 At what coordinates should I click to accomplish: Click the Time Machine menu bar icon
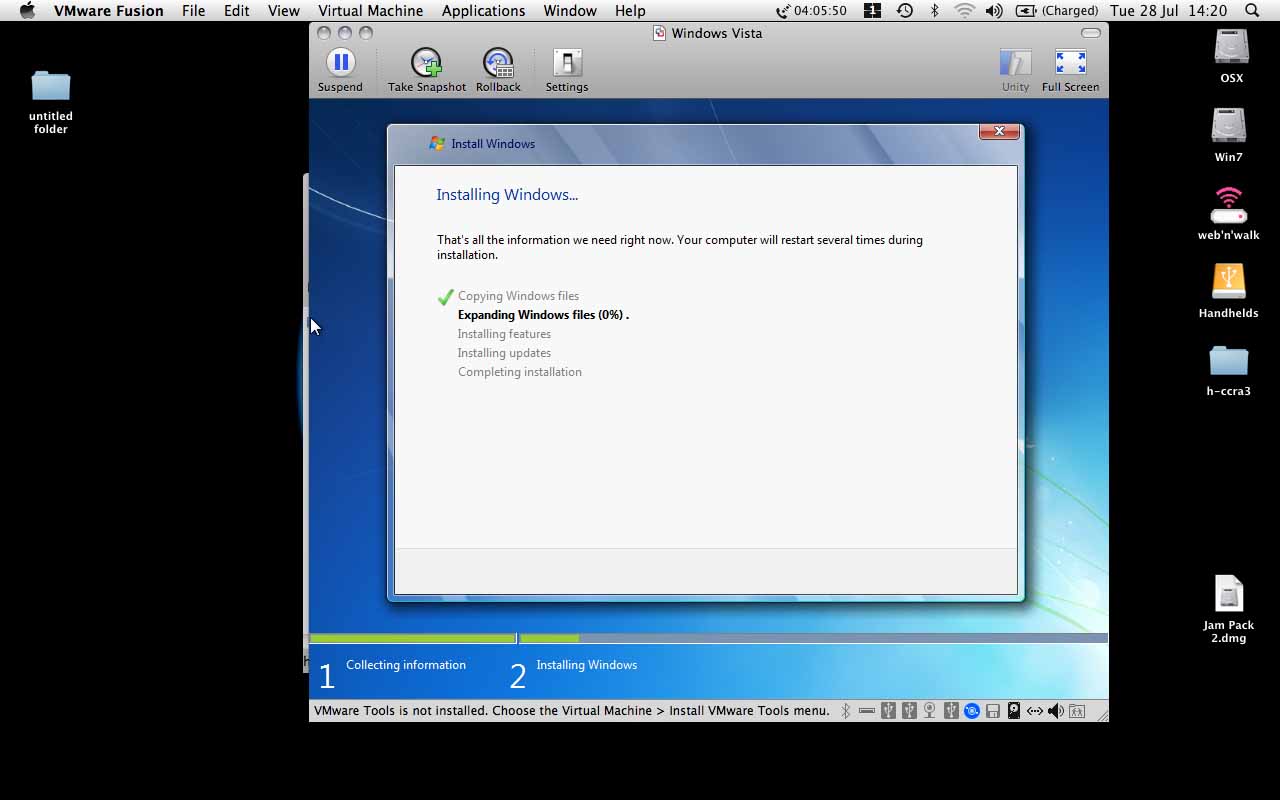[904, 11]
